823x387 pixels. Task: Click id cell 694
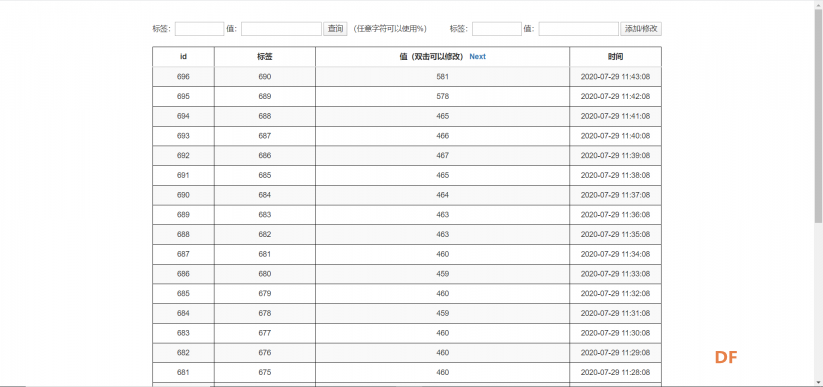tap(183, 116)
